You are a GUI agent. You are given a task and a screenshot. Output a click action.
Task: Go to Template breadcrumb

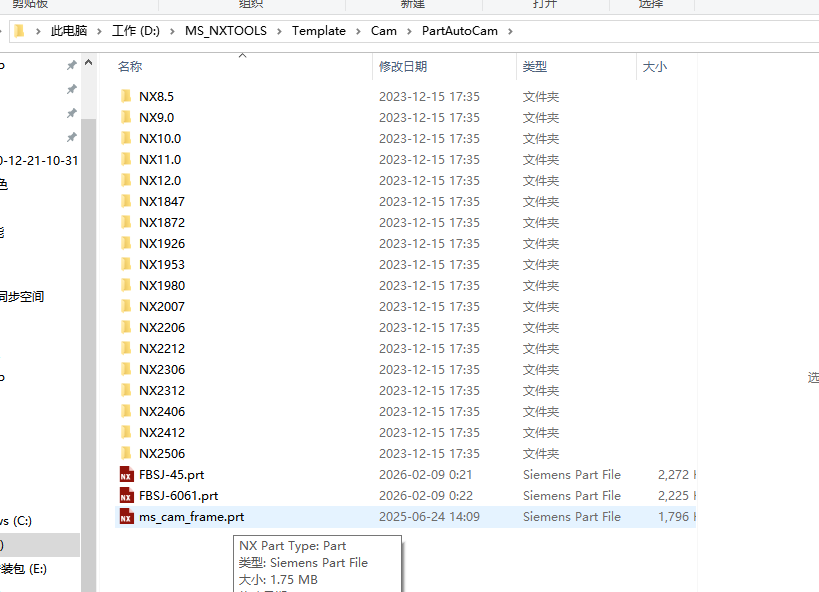pyautogui.click(x=319, y=31)
